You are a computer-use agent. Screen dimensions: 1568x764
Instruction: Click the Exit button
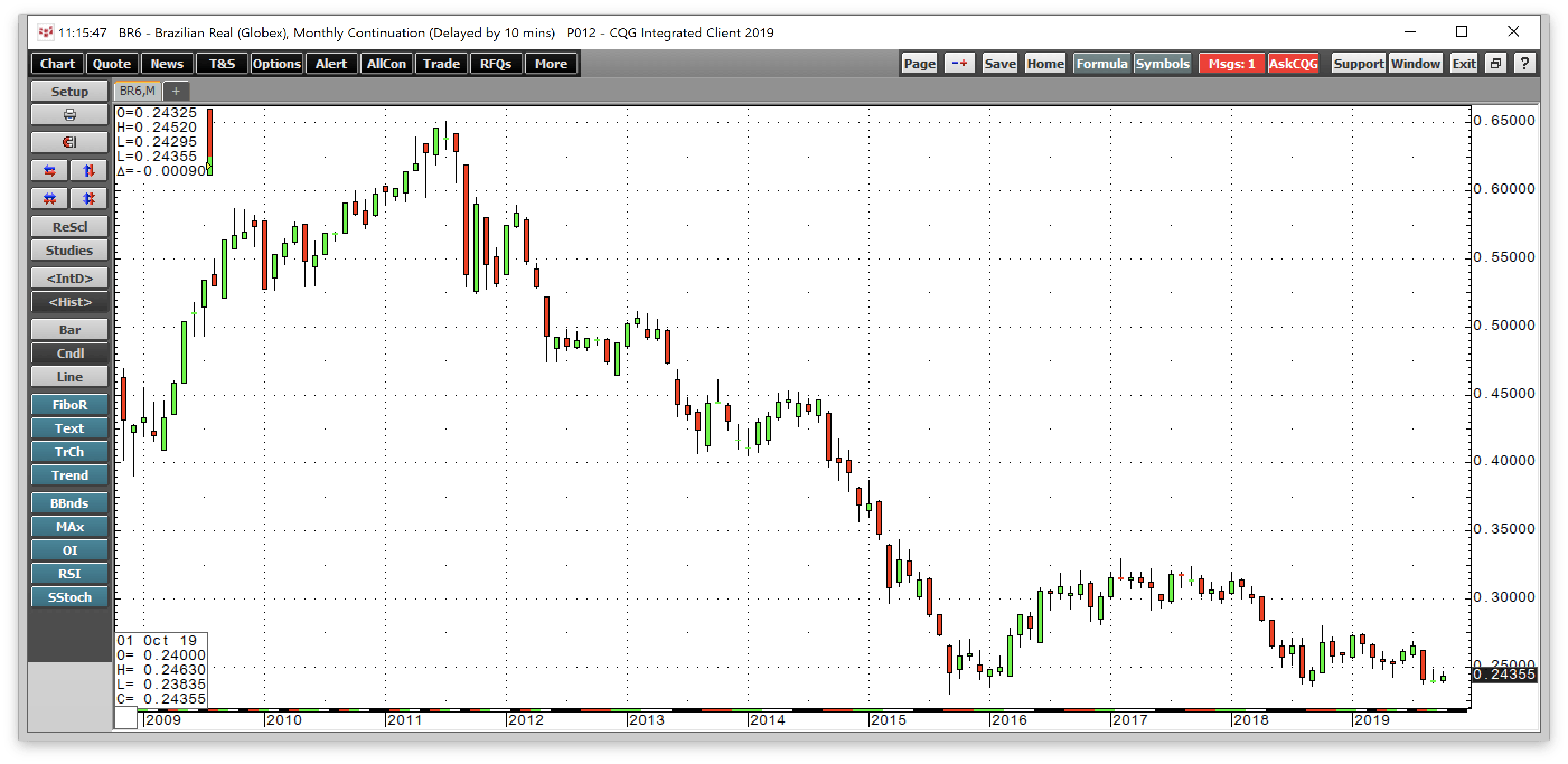point(1464,63)
